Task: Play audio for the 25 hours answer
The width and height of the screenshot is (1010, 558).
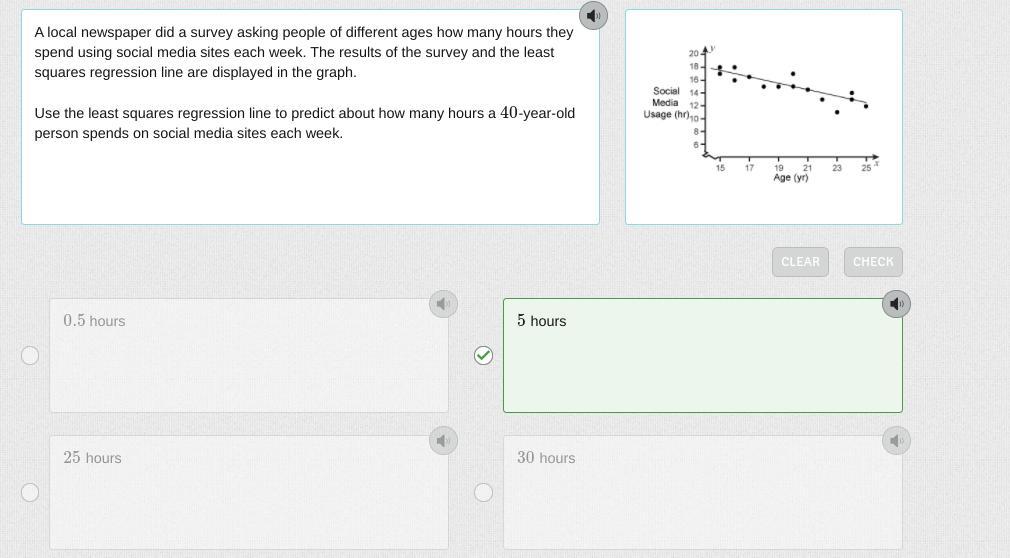Action: 443,441
